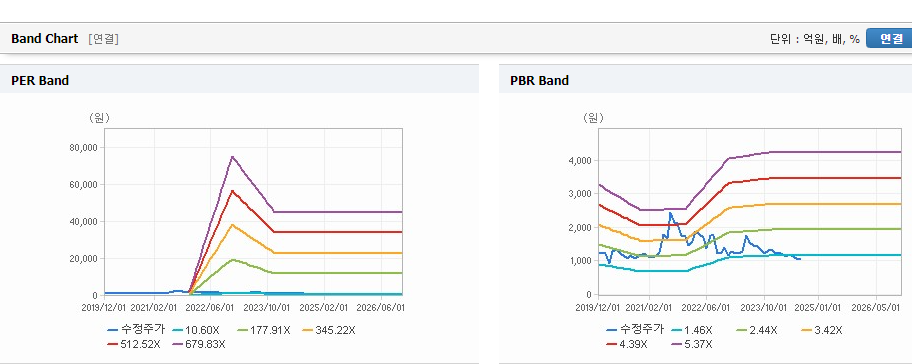Click the blue price peak in PBR chart

(x=670, y=213)
